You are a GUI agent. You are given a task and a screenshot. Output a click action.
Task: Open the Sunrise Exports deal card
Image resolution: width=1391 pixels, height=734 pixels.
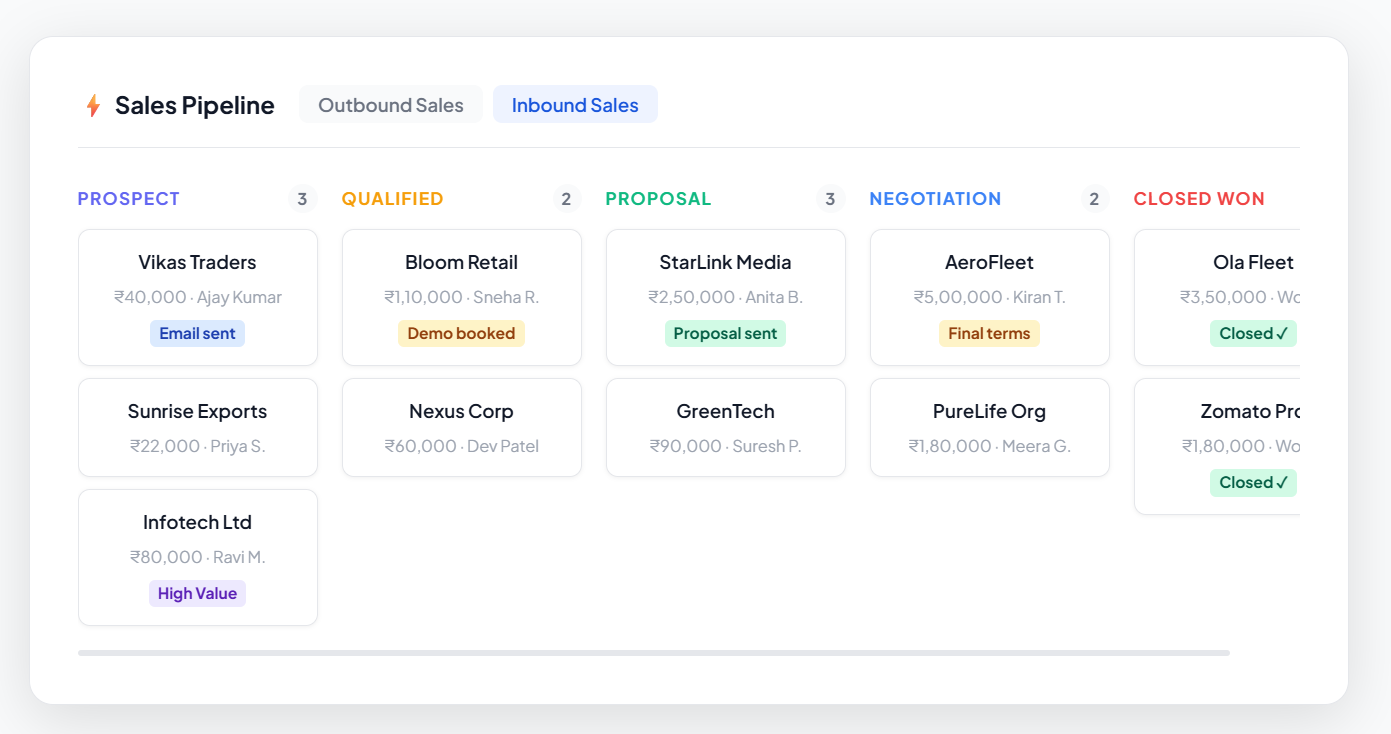tap(198, 427)
